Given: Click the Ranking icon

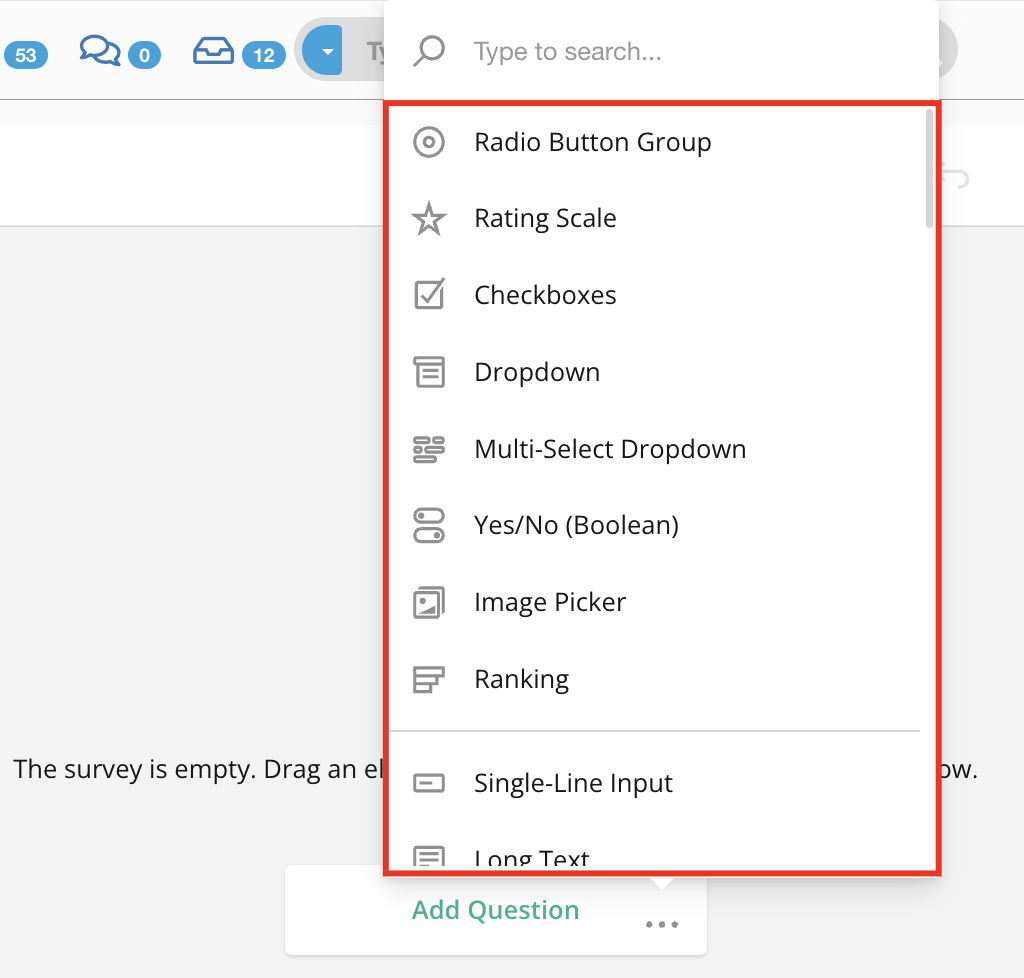Looking at the screenshot, I should pyautogui.click(x=429, y=679).
